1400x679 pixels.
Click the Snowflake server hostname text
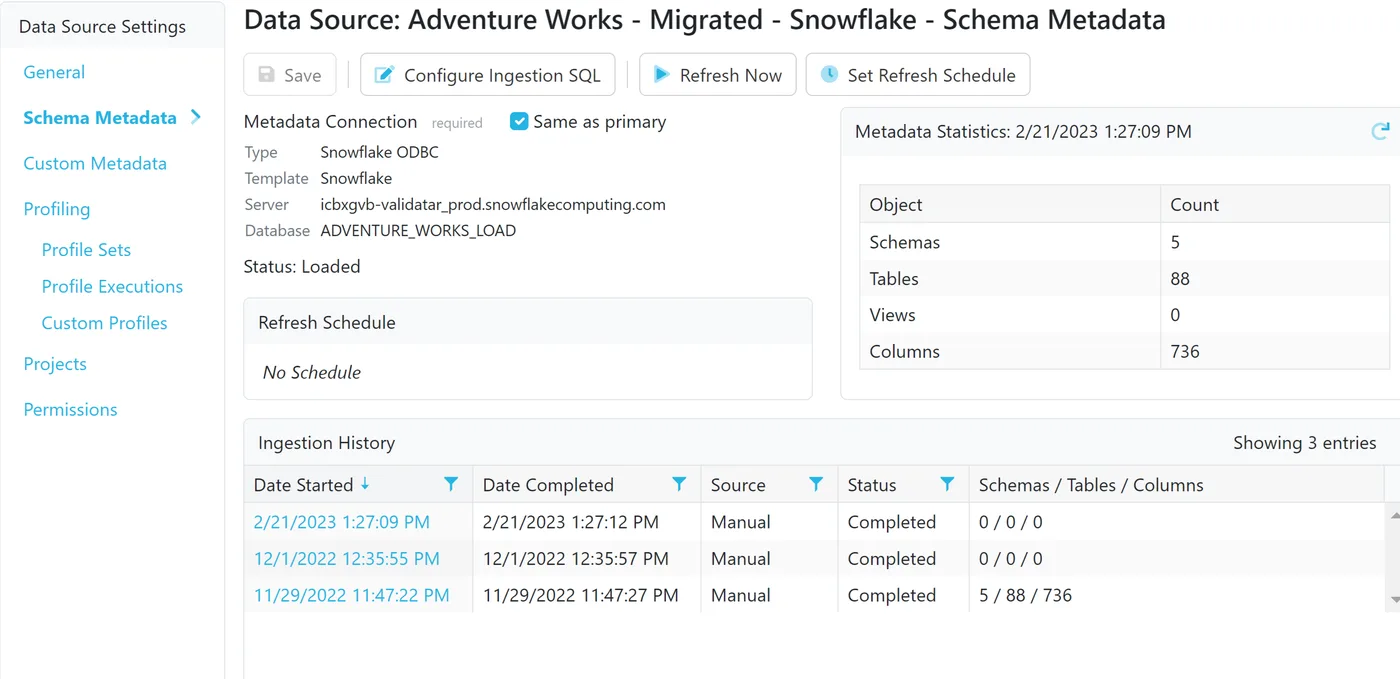coord(493,204)
